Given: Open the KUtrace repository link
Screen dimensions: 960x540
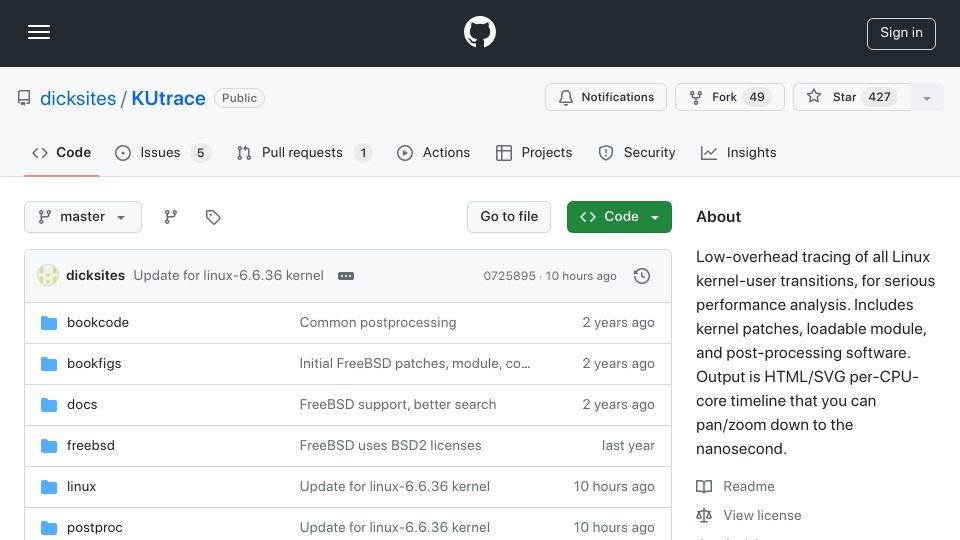Looking at the screenshot, I should [168, 98].
